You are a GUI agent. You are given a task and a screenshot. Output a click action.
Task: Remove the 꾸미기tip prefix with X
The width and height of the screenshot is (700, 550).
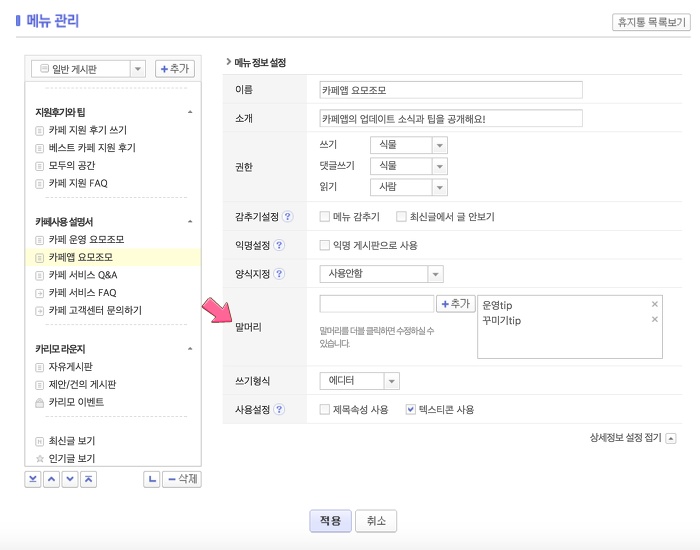[654, 319]
